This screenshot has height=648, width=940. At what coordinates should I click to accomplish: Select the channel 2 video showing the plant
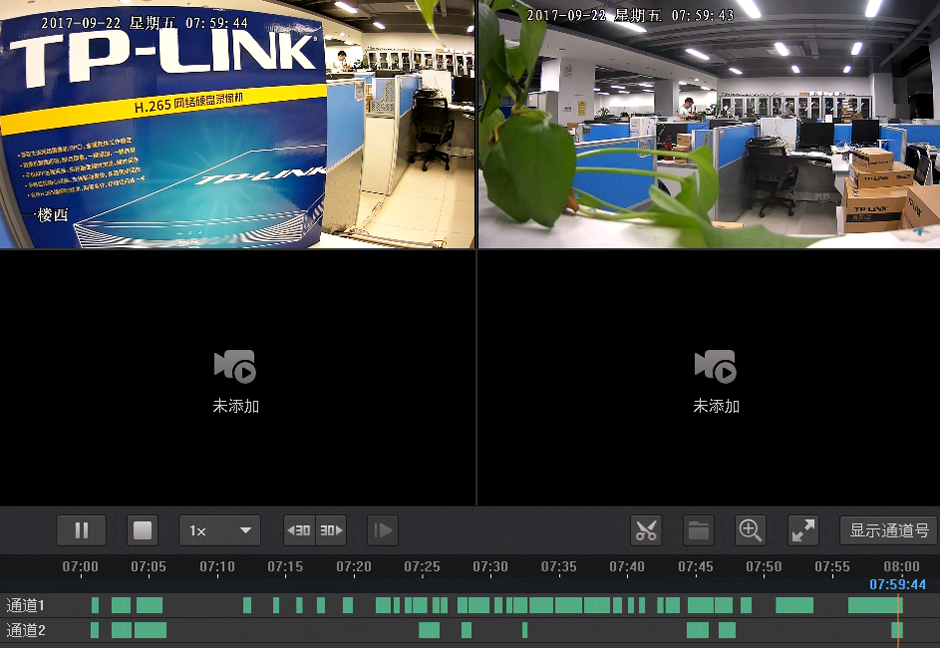709,124
